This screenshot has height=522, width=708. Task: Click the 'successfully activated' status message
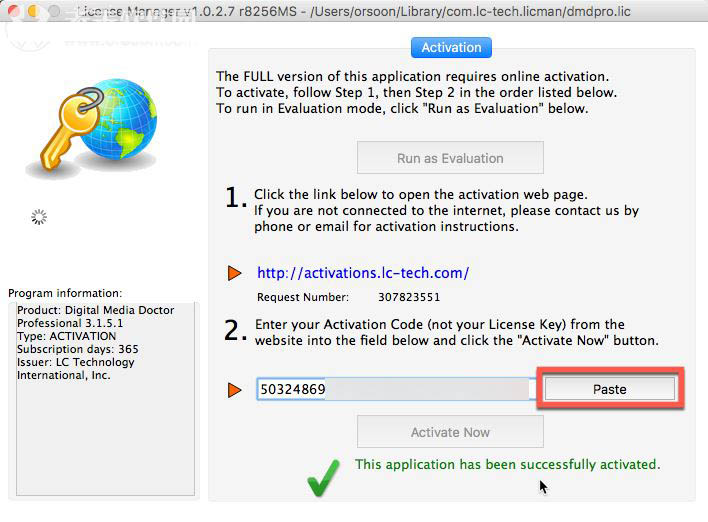508,464
